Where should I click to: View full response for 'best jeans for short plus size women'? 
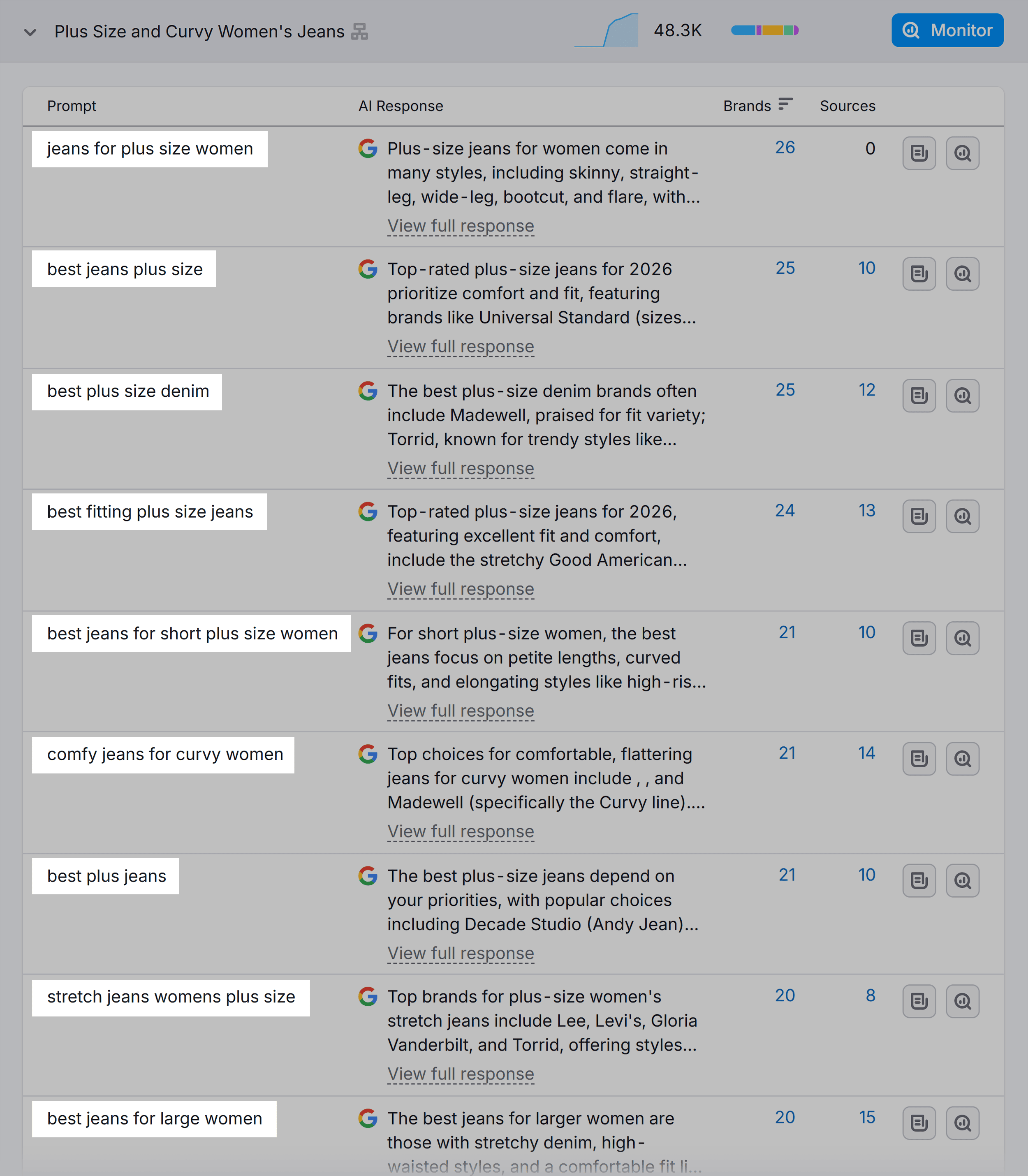coord(460,711)
